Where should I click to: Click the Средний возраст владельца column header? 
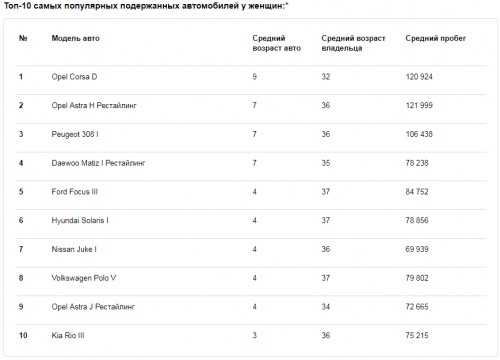tap(353, 43)
